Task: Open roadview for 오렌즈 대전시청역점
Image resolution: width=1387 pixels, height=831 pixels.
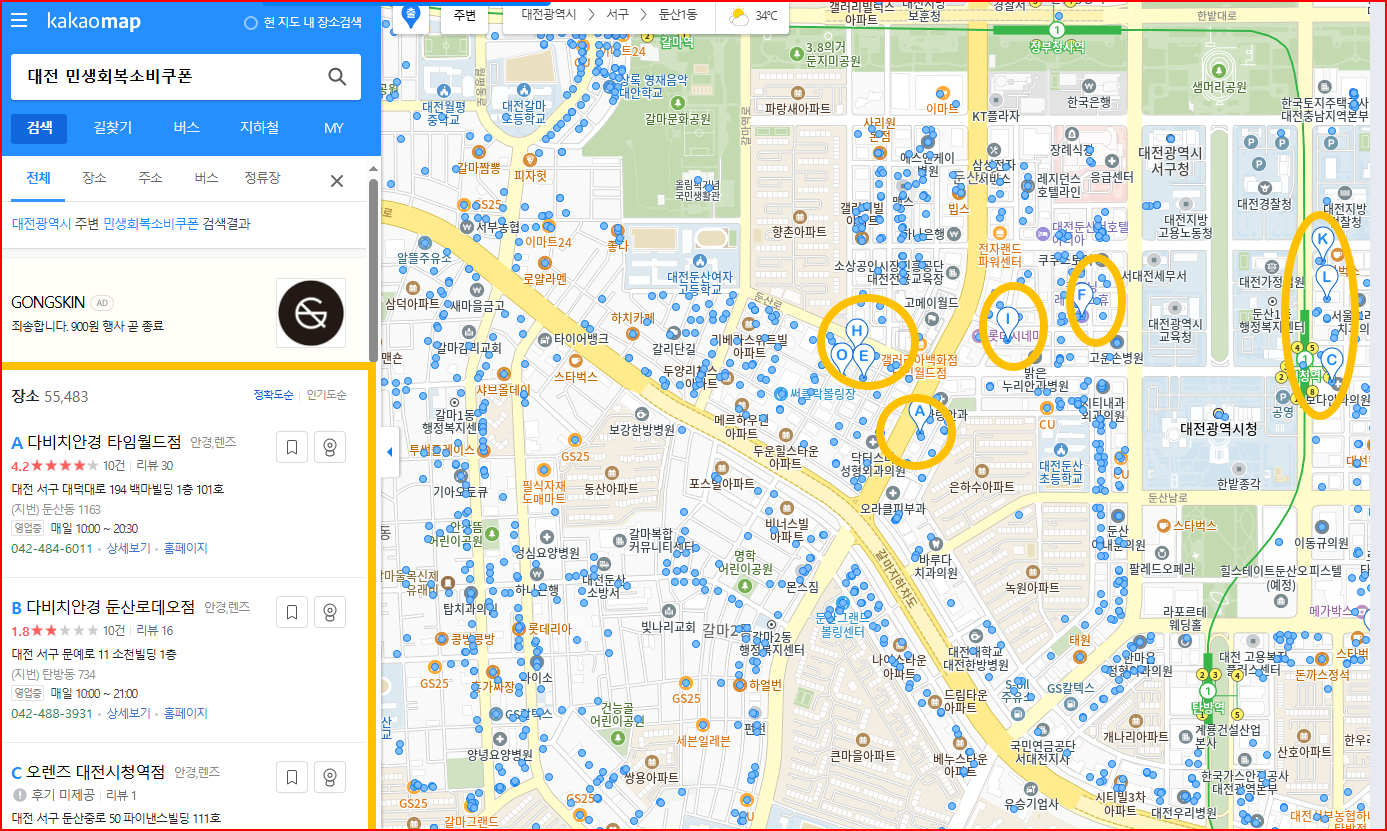Action: click(330, 777)
